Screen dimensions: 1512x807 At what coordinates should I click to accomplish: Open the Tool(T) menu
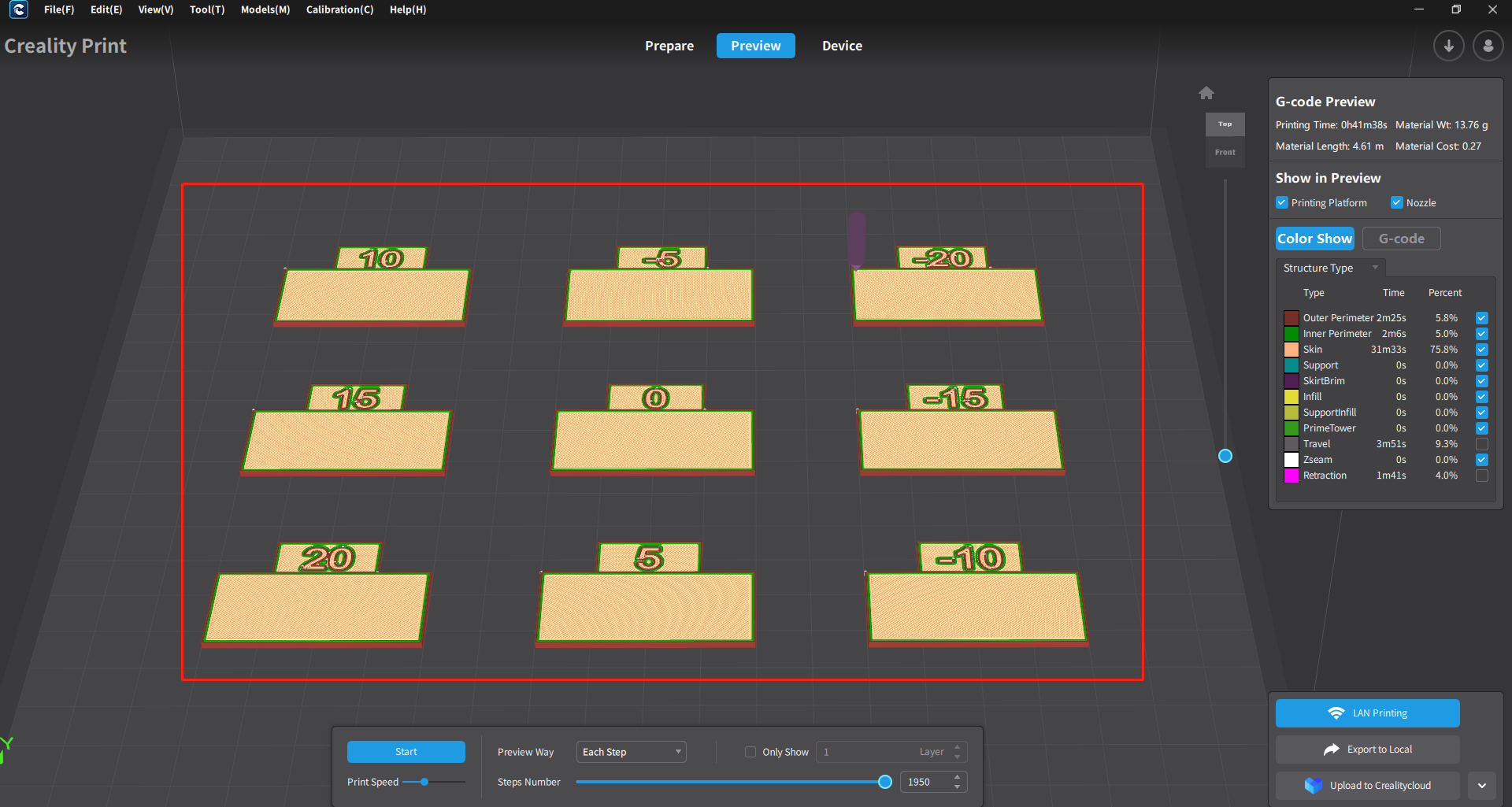[207, 9]
